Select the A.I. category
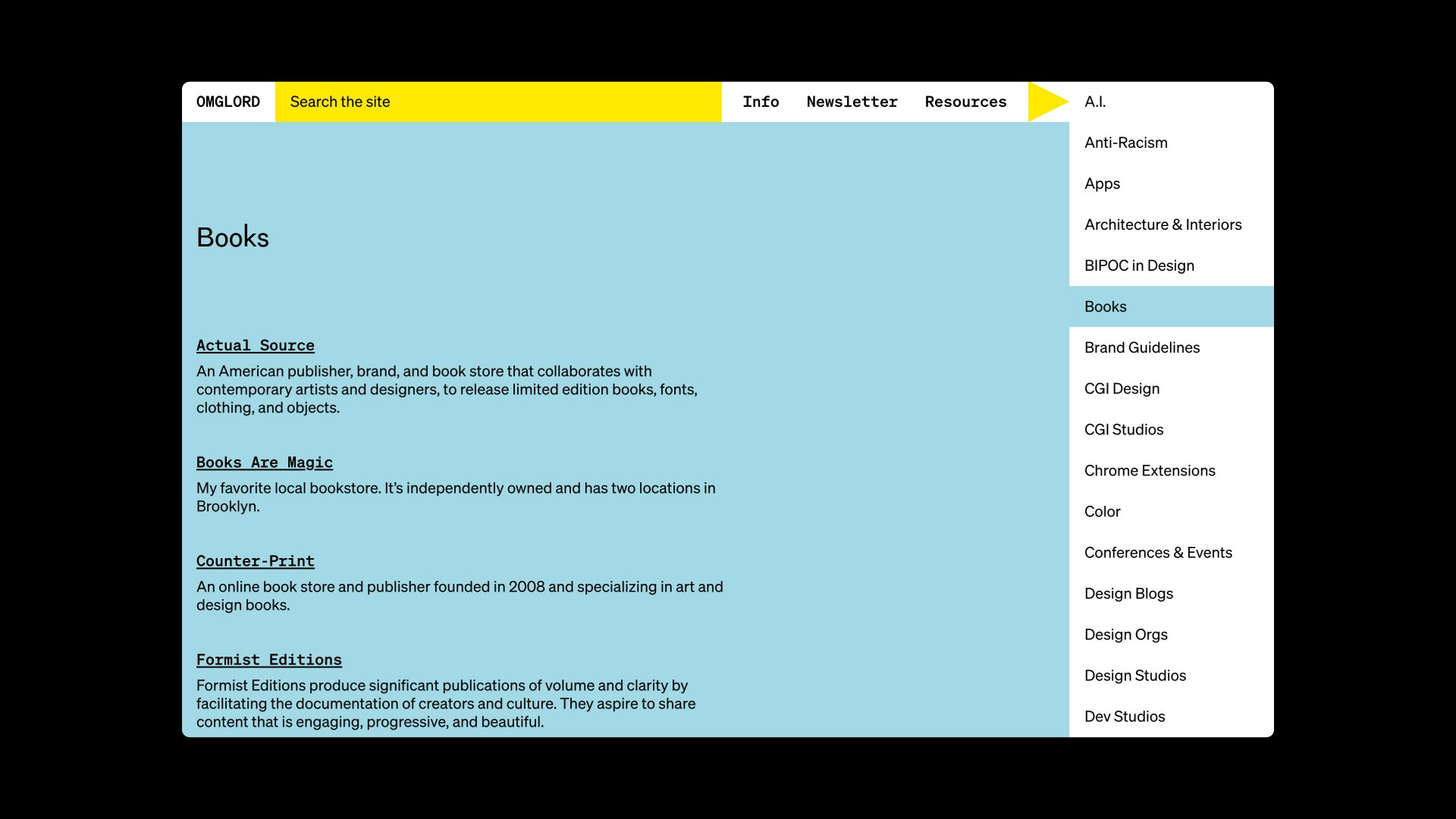Viewport: 1456px width, 819px height. (1172, 102)
